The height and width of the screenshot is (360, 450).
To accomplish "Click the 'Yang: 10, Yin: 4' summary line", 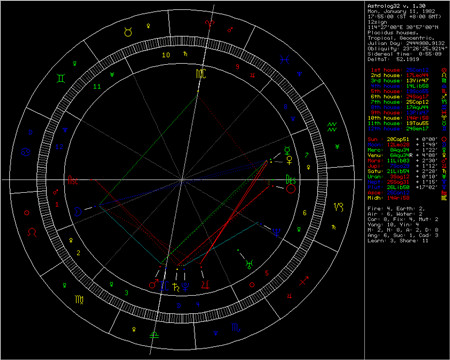I will (x=393, y=225).
